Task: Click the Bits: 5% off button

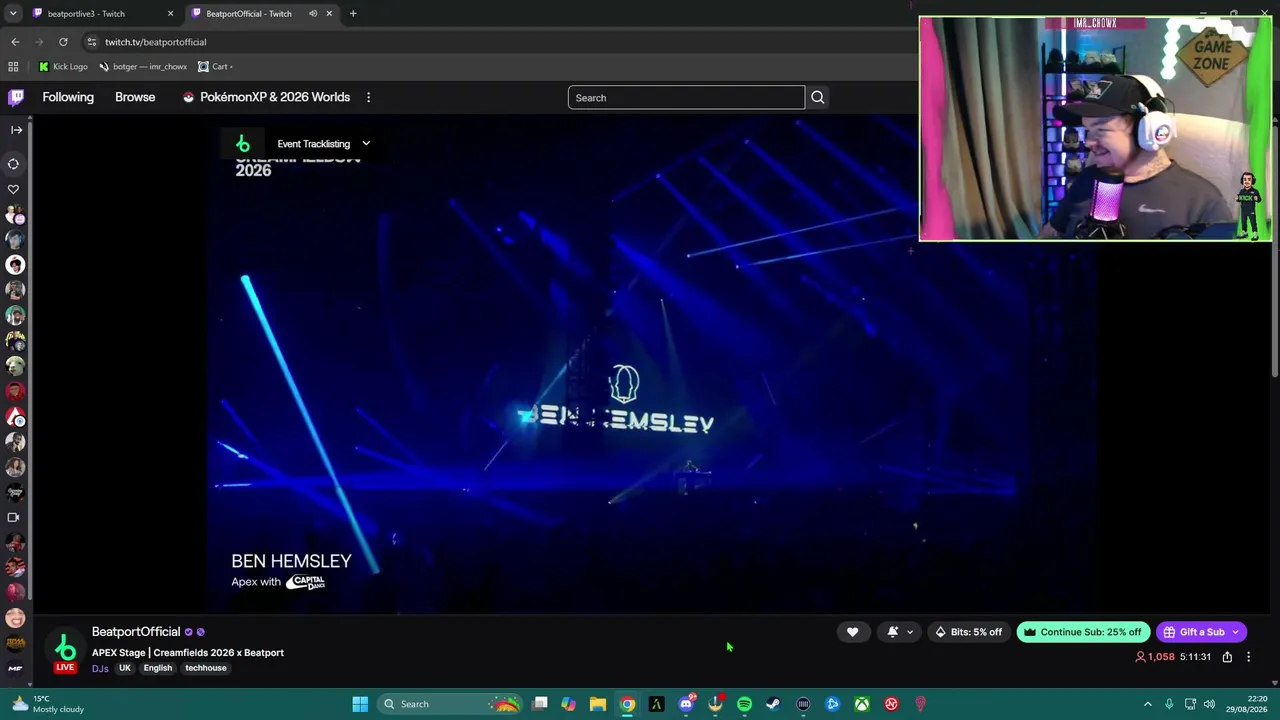Action: pos(968,632)
